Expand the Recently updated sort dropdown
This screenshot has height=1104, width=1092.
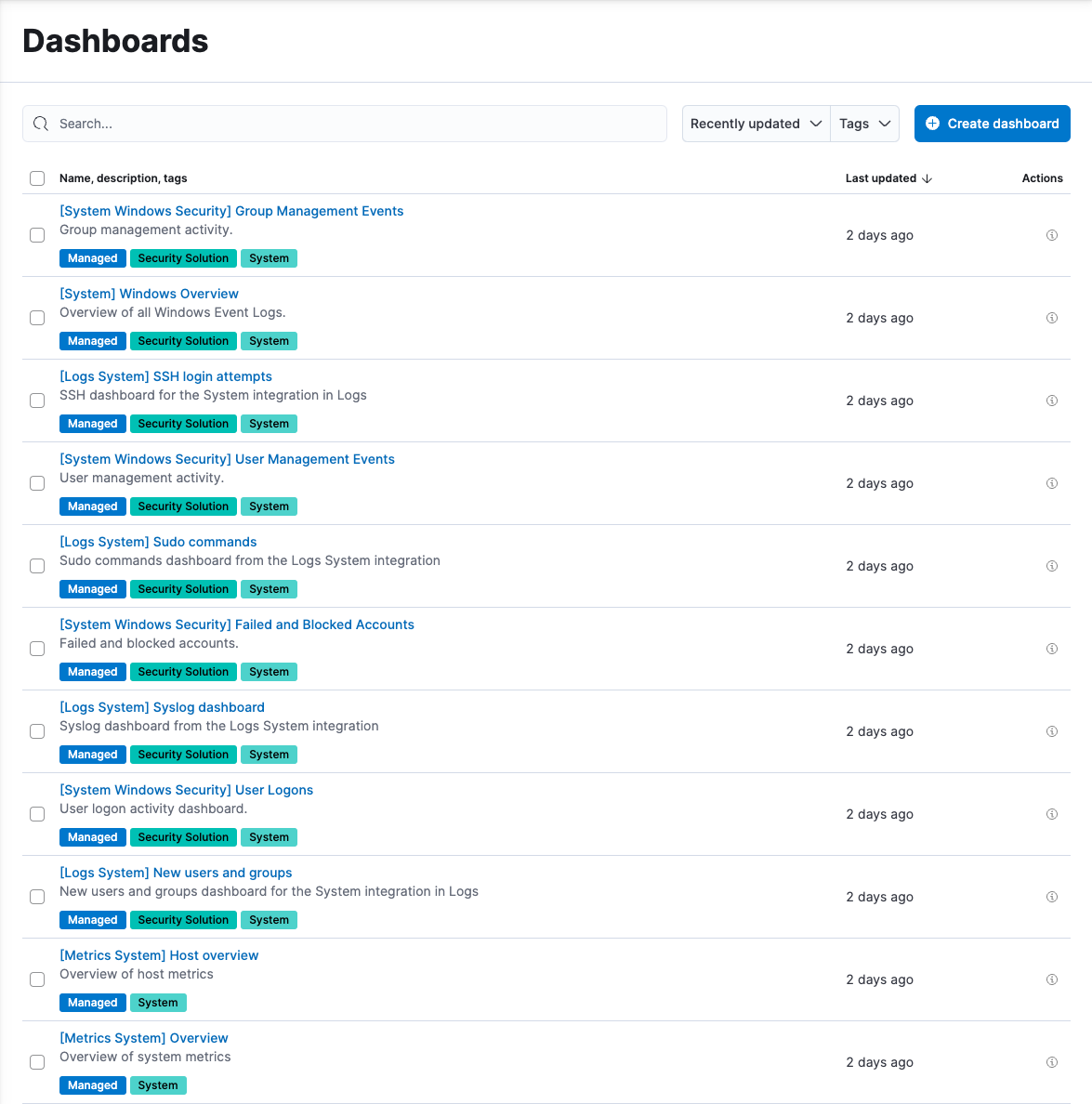click(x=756, y=124)
